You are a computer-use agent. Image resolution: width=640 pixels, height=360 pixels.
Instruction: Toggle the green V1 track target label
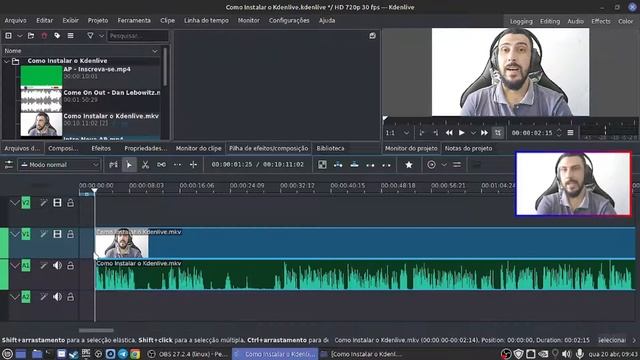click(x=26, y=234)
